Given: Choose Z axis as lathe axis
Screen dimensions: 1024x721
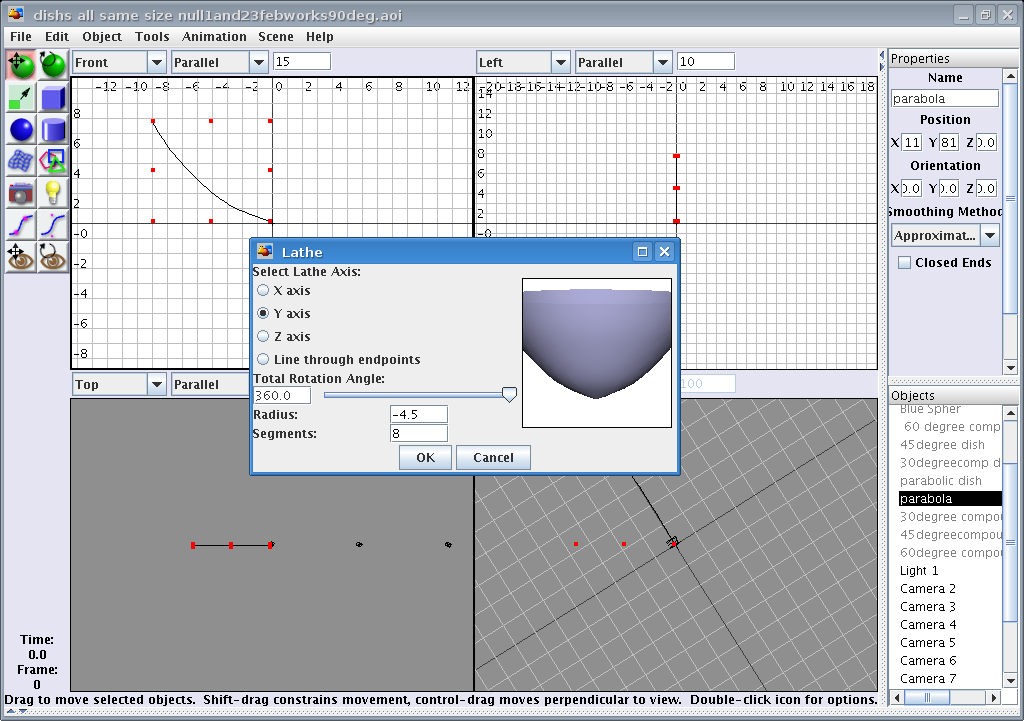Looking at the screenshot, I should (x=263, y=336).
